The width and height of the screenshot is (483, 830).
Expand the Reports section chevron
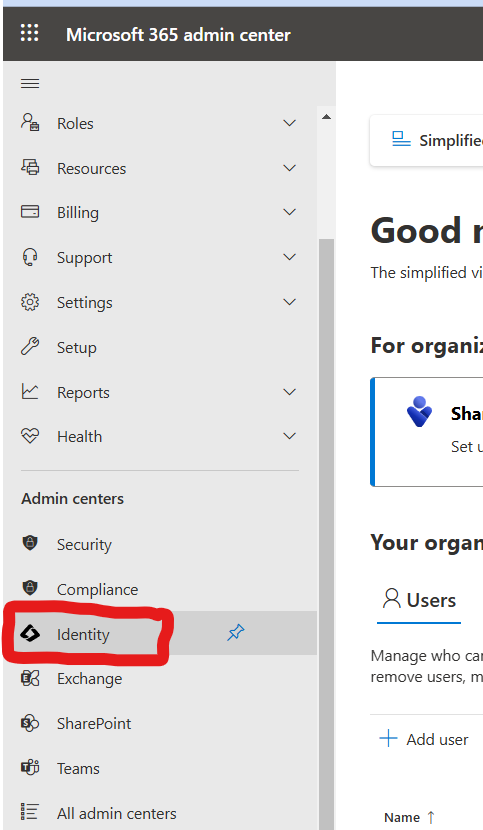(x=289, y=392)
